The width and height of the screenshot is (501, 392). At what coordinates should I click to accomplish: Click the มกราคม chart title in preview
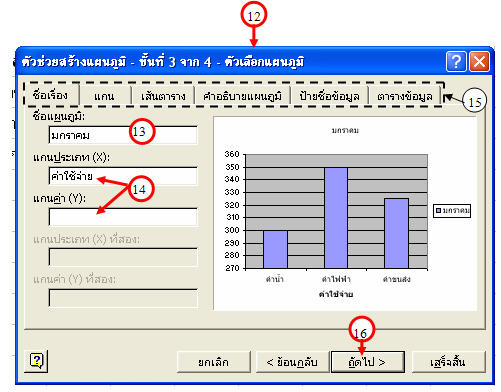345,130
